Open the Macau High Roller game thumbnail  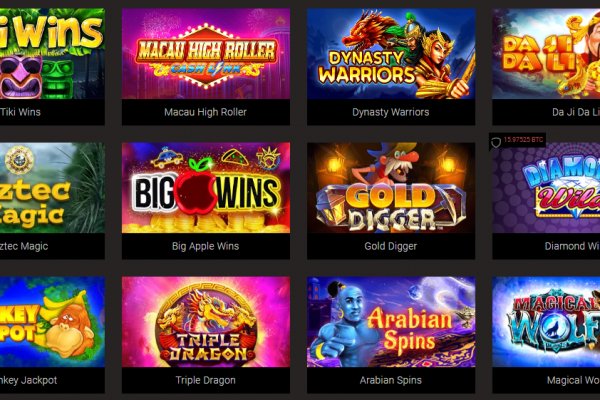coord(206,54)
